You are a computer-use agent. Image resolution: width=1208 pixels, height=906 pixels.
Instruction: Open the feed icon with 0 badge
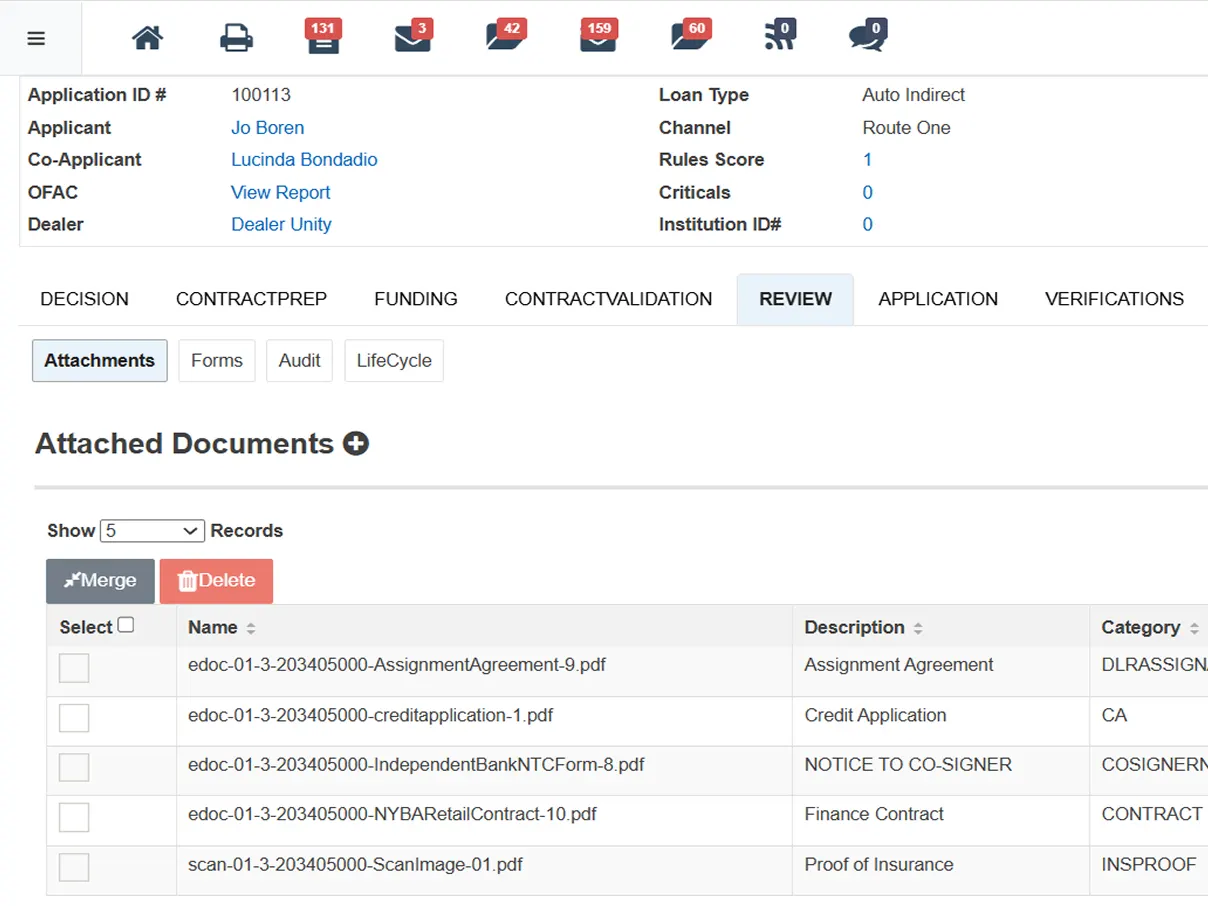click(x=779, y=37)
